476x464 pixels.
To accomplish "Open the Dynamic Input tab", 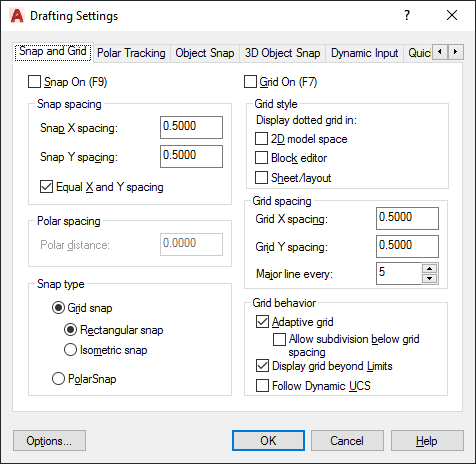I will pyautogui.click(x=364, y=53).
